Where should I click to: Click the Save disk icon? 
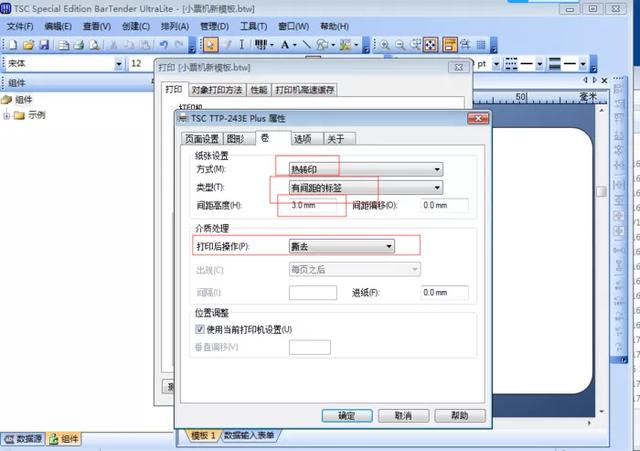point(44,44)
